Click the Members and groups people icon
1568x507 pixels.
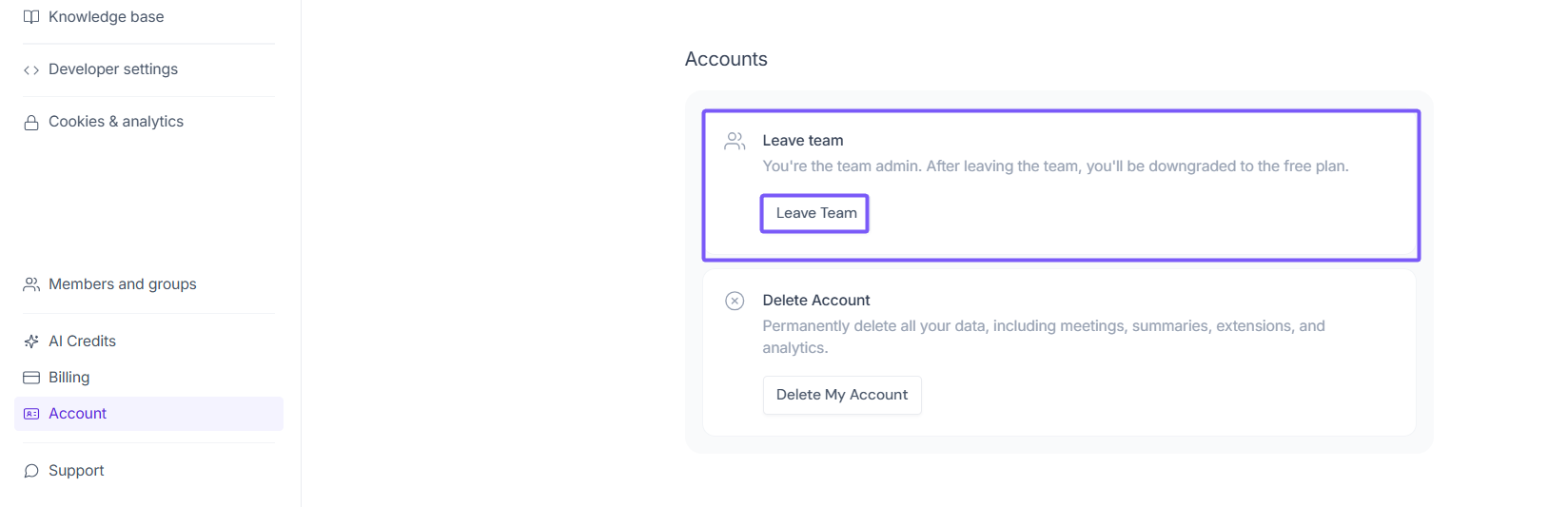coord(31,284)
